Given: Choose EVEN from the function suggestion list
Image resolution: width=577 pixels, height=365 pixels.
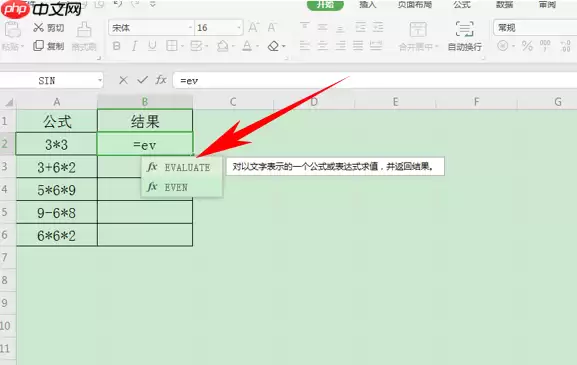Looking at the screenshot, I should (x=182, y=187).
